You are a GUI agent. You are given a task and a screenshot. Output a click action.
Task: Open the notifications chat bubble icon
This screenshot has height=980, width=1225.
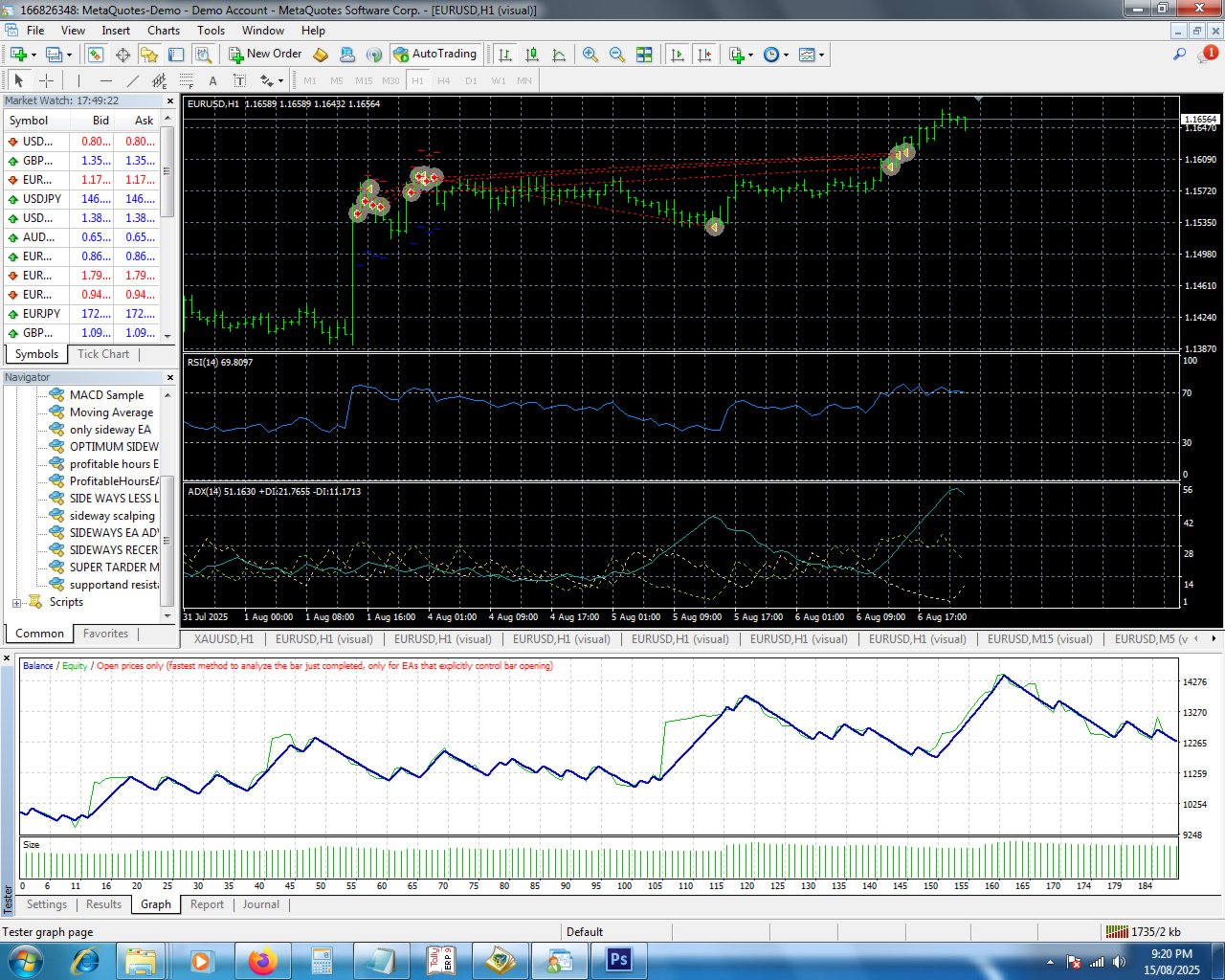click(1207, 55)
